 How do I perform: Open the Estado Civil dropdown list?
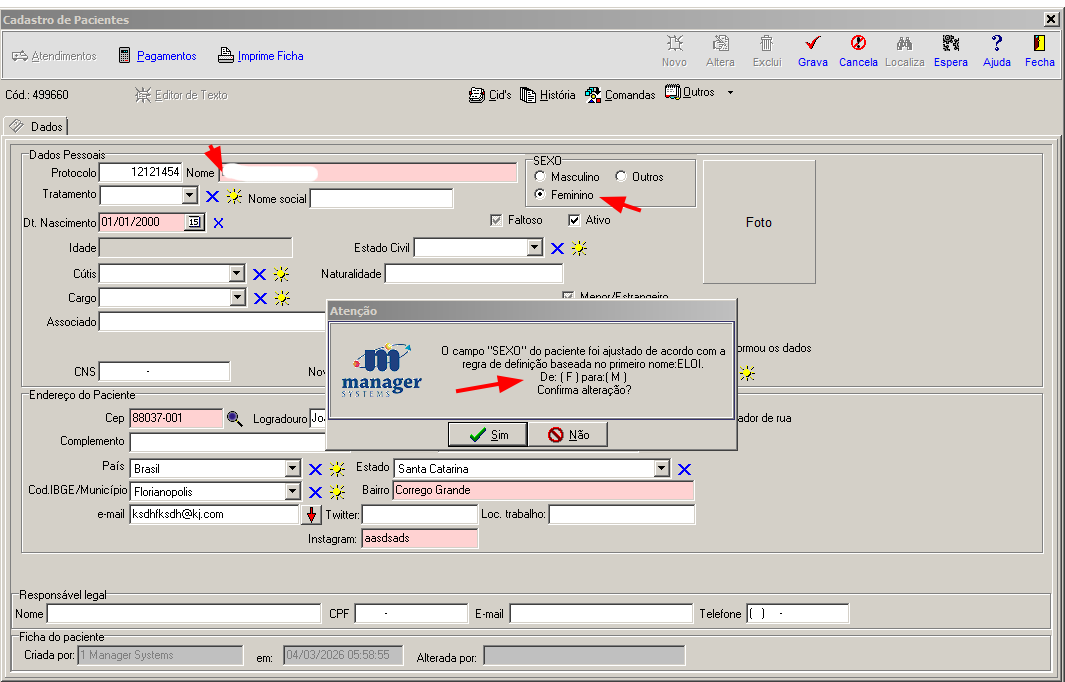click(x=535, y=248)
